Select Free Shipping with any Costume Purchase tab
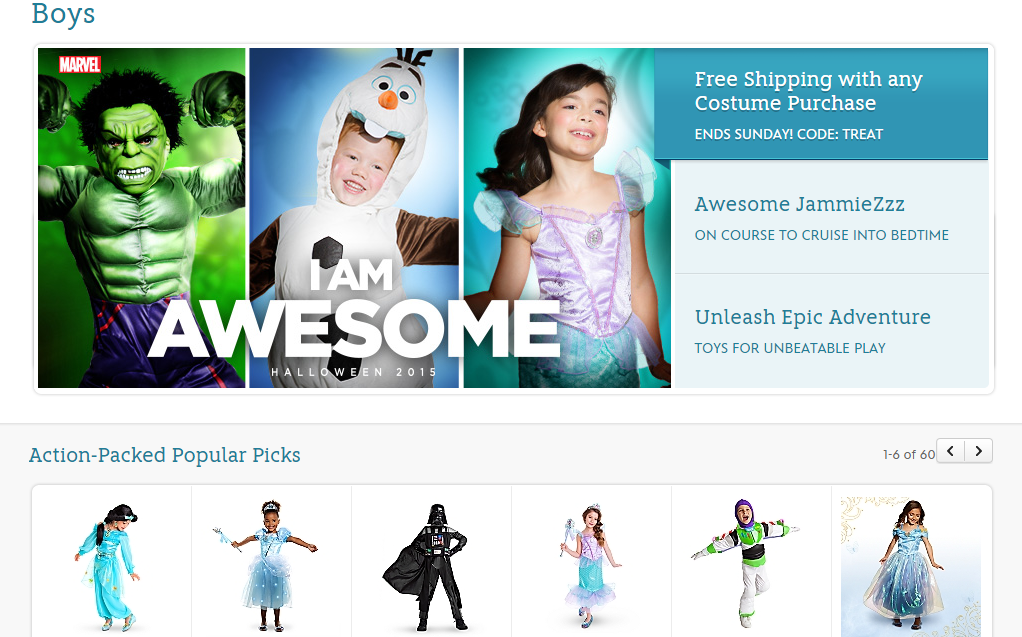Viewport: 1022px width, 637px height. [x=821, y=104]
